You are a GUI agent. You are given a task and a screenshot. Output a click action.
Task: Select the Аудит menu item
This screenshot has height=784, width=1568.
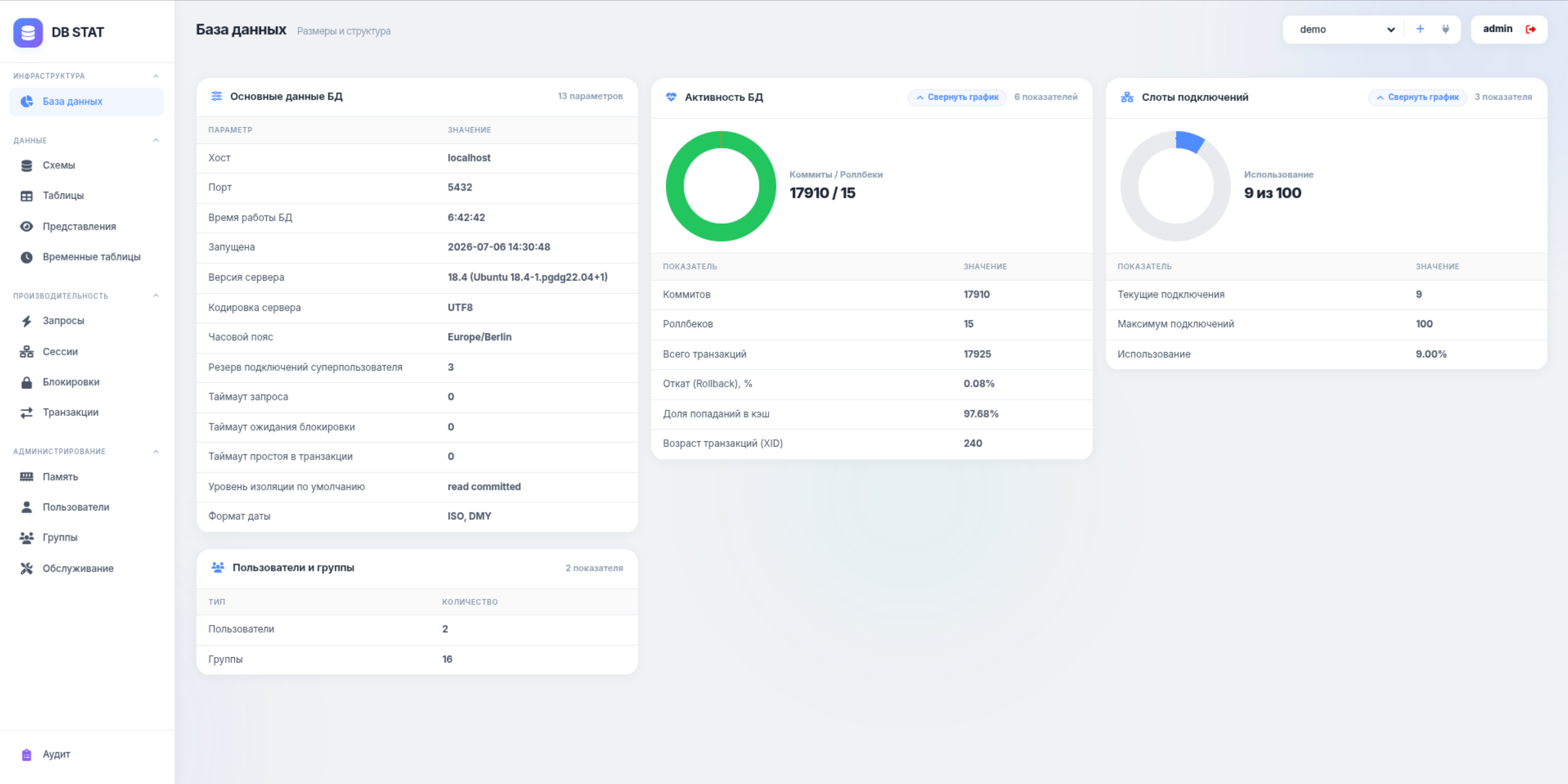click(x=86, y=755)
